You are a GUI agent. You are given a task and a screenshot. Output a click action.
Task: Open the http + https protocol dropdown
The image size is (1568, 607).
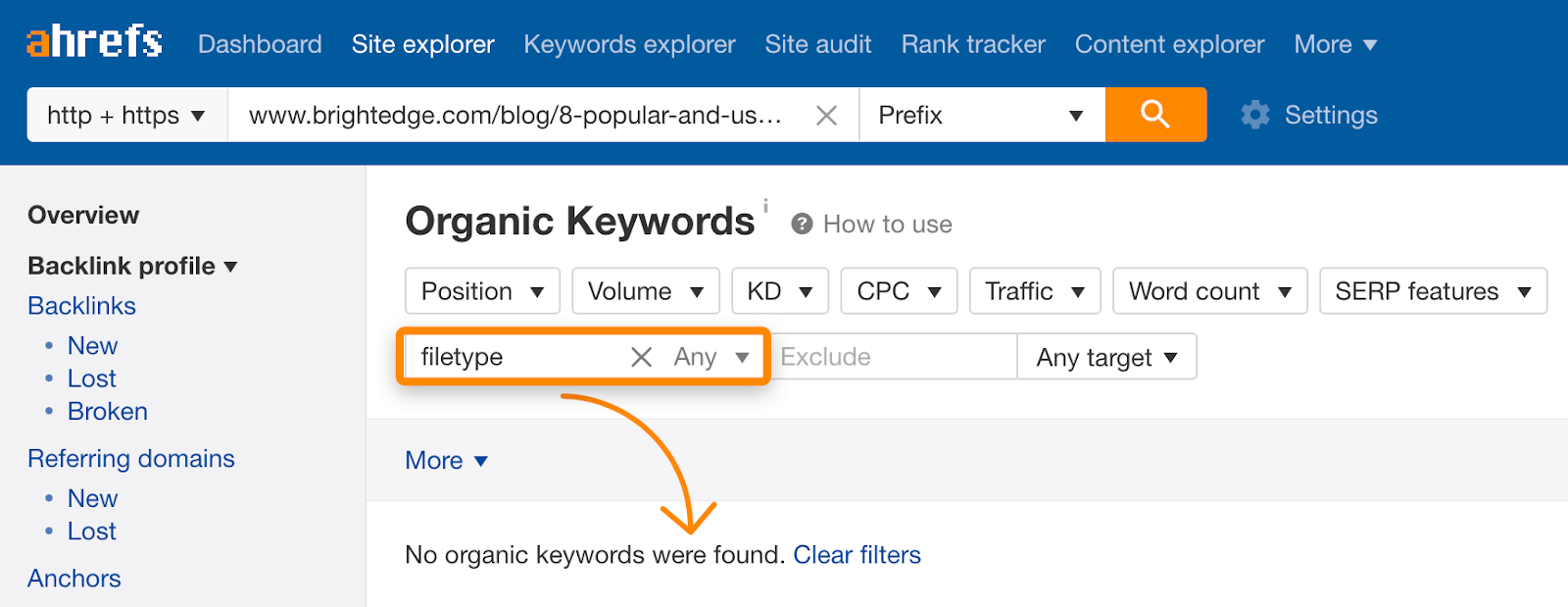pyautogui.click(x=126, y=115)
